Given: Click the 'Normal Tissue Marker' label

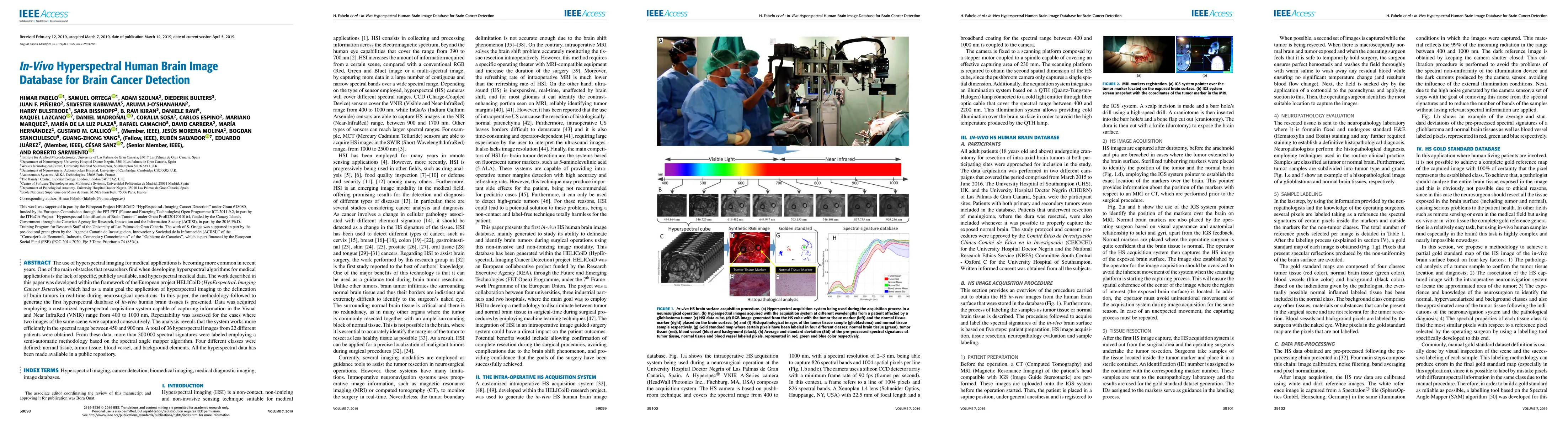Looking at the screenshot, I should coord(796,270).
